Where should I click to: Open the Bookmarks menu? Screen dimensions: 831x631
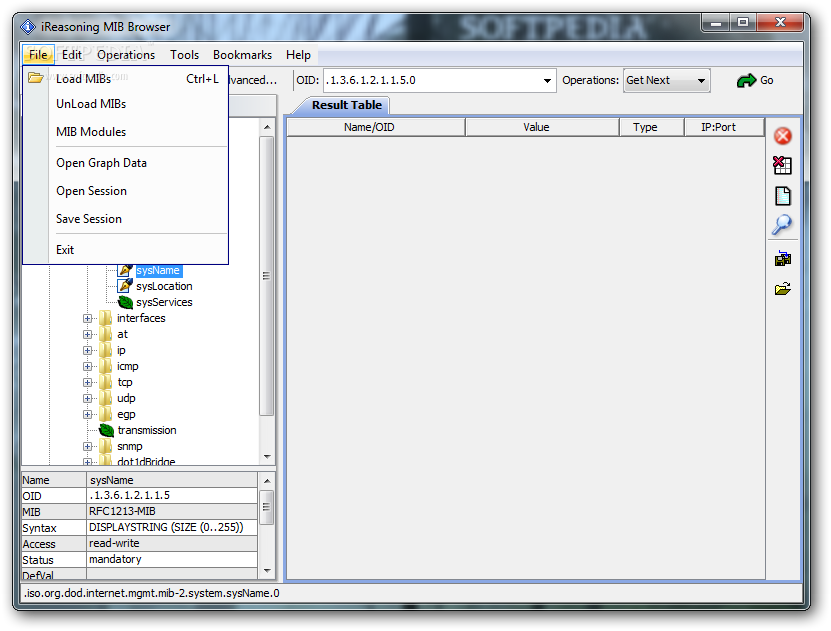pos(242,55)
